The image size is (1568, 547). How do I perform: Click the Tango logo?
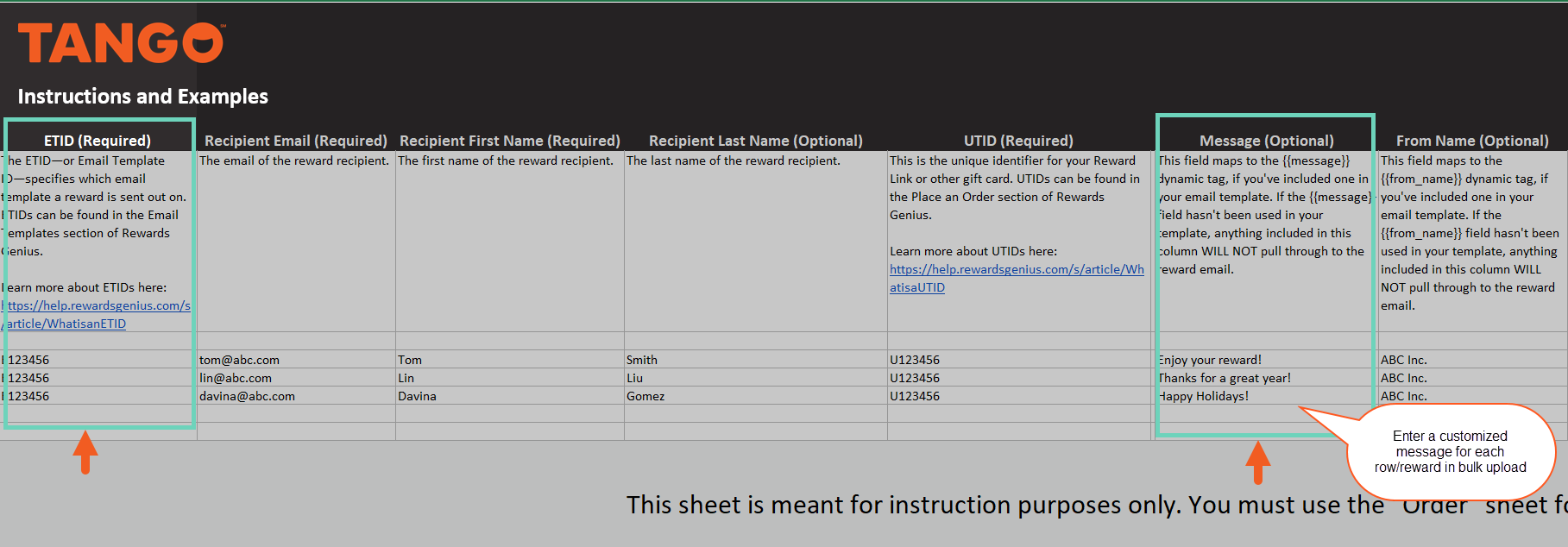point(121,43)
